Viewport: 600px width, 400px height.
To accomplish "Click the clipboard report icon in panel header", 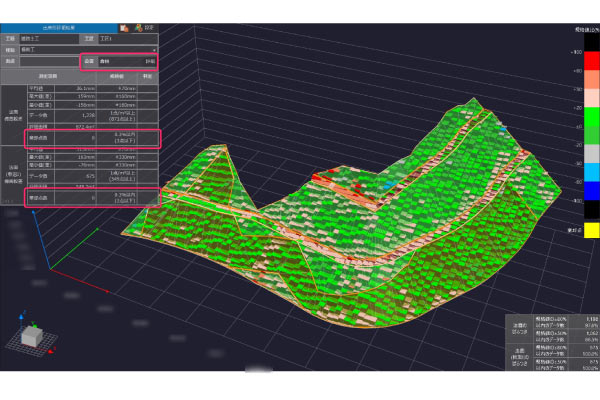I will [122, 29].
